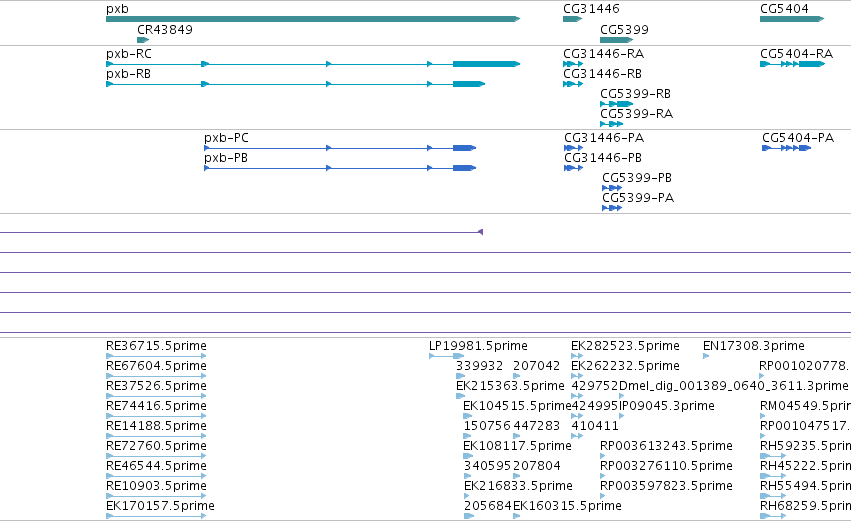Viewport: 851px width, 521px height.
Task: Click the pxb gene label
Action: coord(117,9)
